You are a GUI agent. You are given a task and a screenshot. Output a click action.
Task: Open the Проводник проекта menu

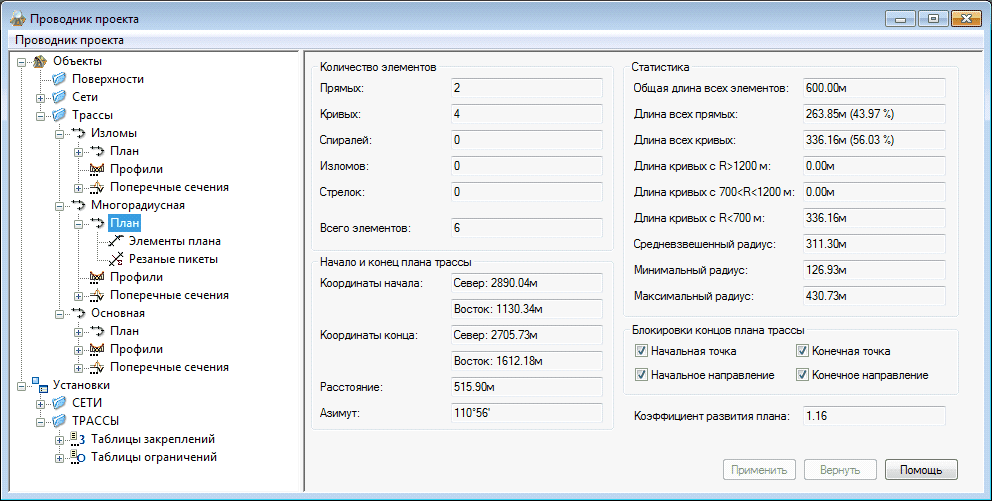coord(67,40)
